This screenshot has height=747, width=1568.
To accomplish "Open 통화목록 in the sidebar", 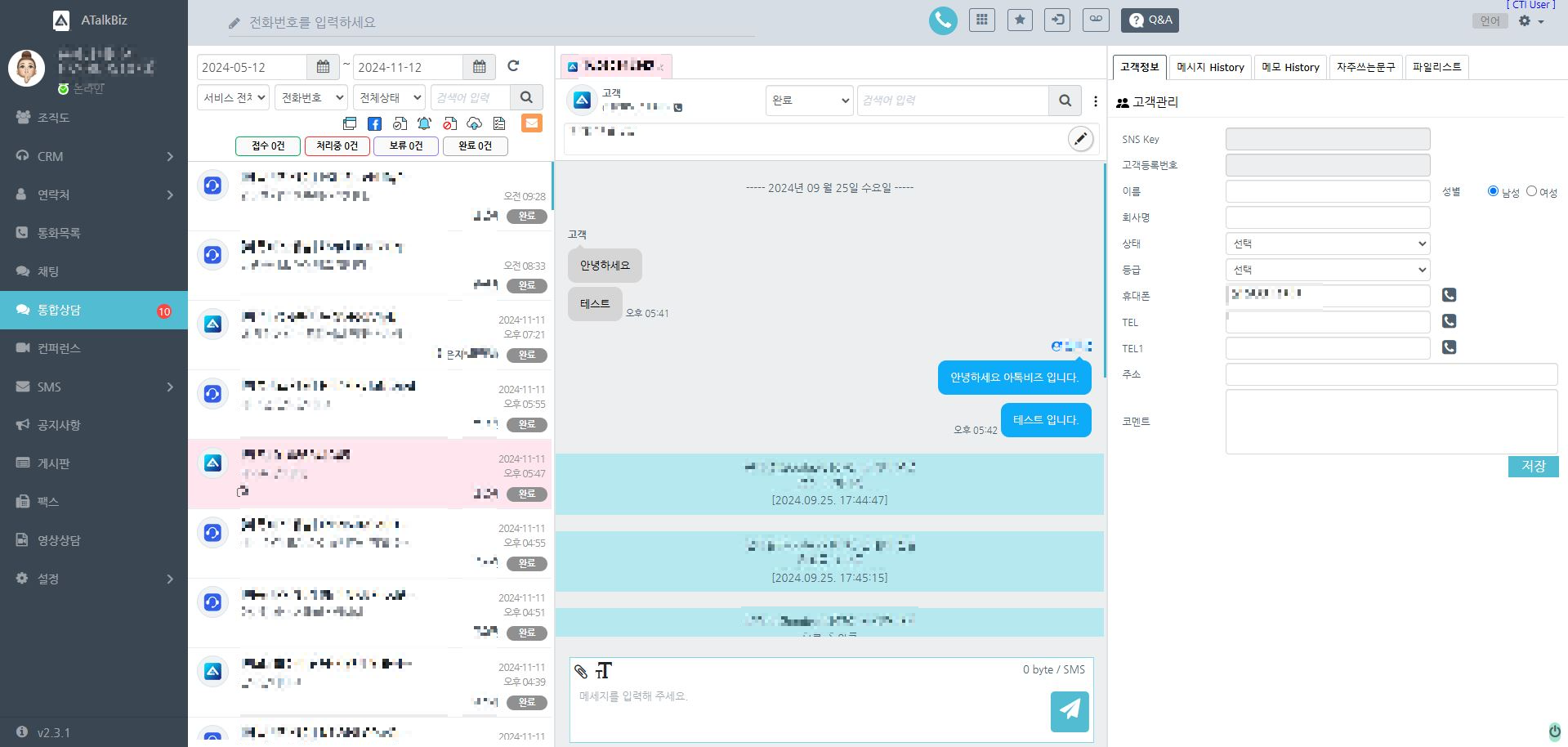I will [x=94, y=233].
